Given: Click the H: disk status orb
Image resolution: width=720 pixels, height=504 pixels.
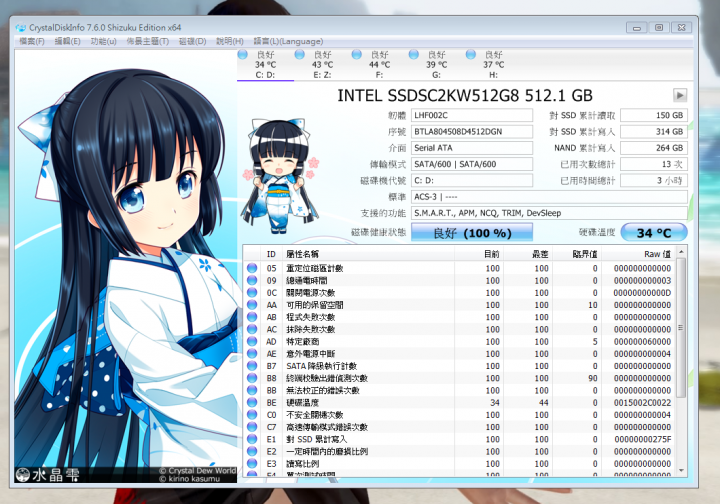Looking at the screenshot, I should (x=470, y=55).
